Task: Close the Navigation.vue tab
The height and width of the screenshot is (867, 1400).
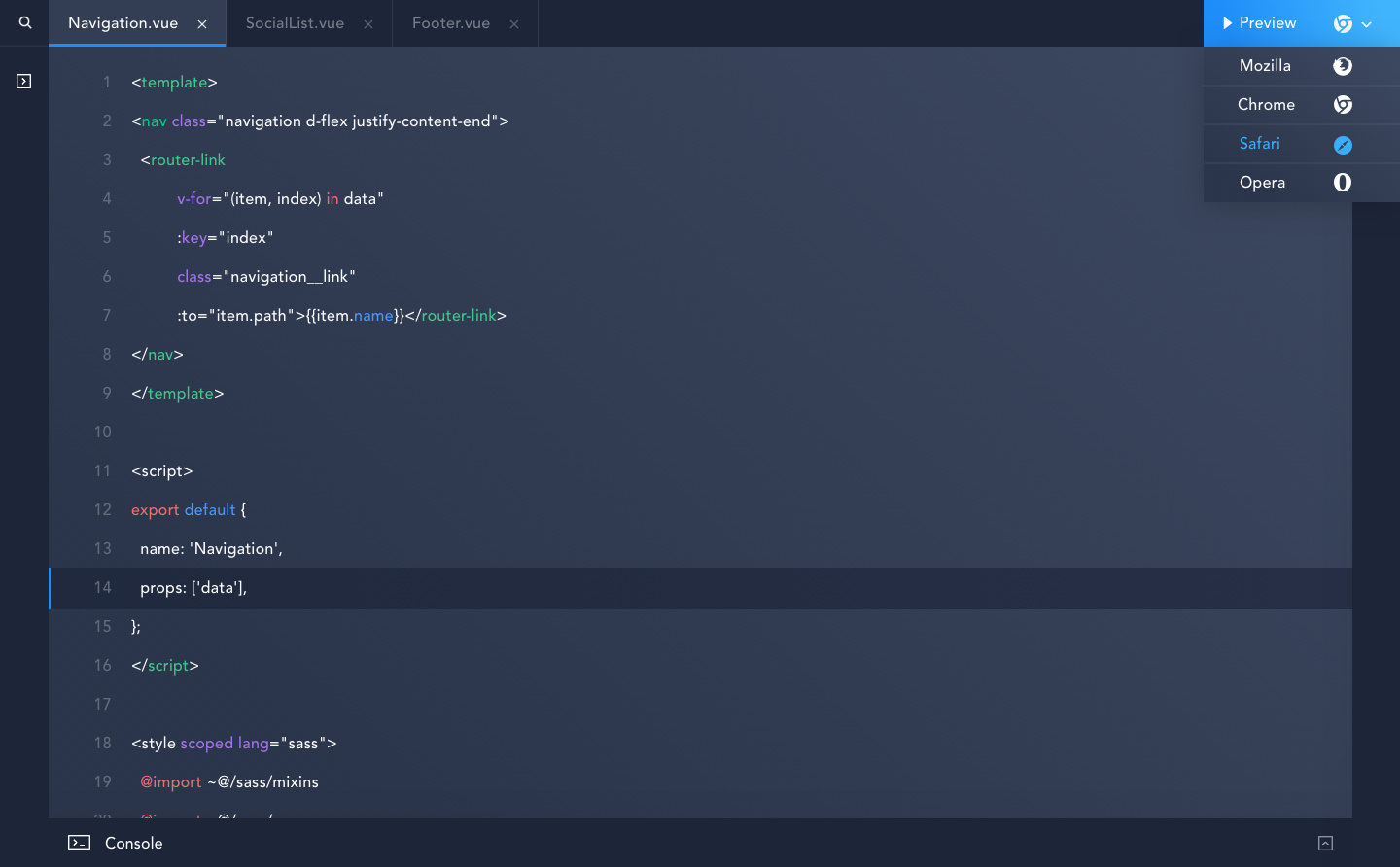Action: click(202, 24)
